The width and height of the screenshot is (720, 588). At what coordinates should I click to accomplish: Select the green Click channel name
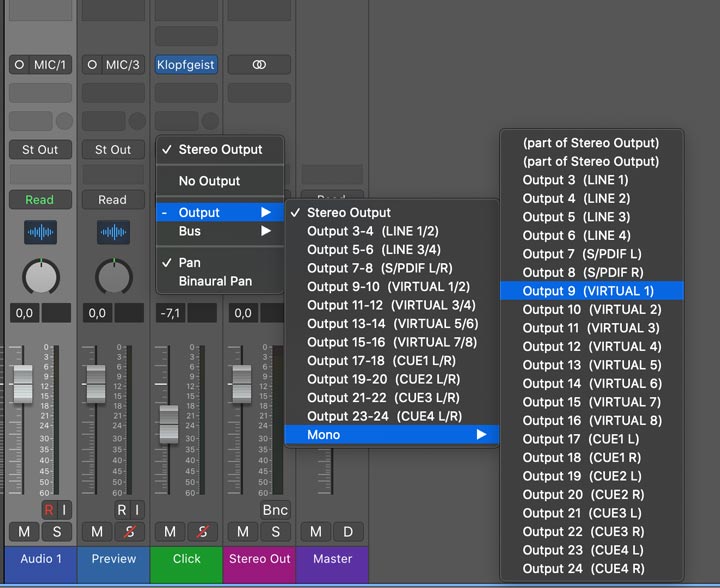[186, 559]
